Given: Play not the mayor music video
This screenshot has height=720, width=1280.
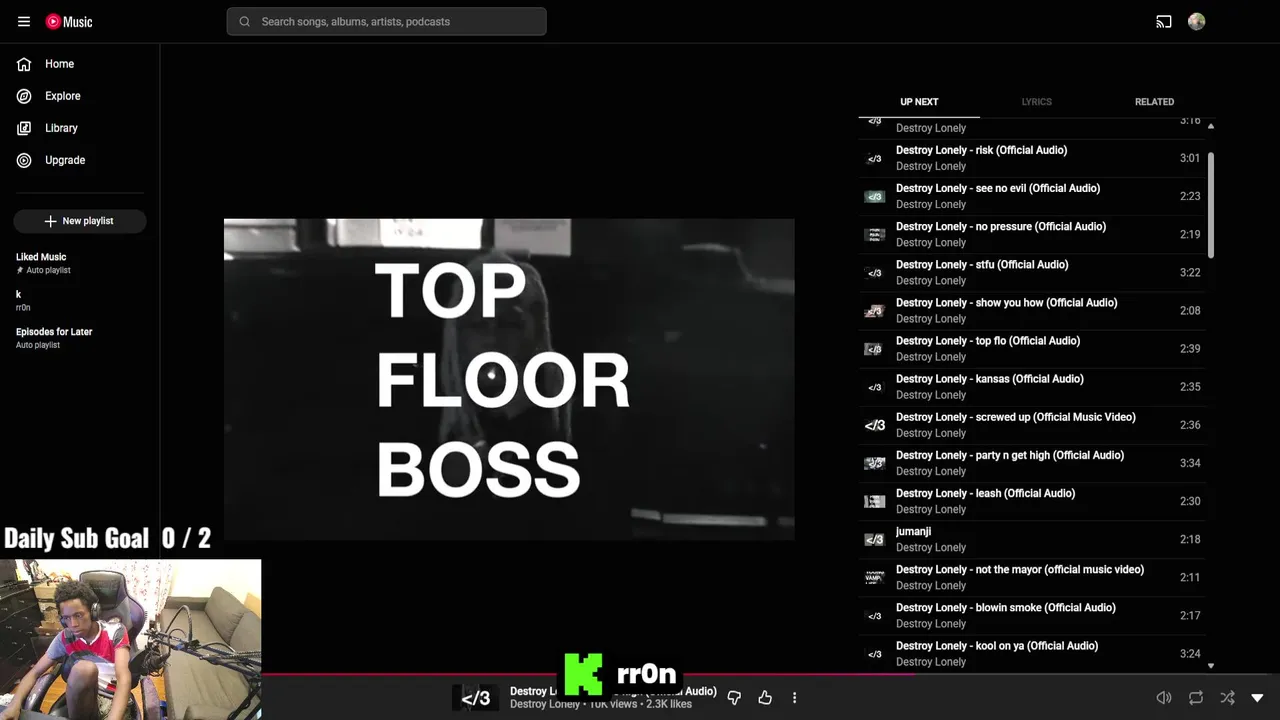Looking at the screenshot, I should [x=1032, y=577].
